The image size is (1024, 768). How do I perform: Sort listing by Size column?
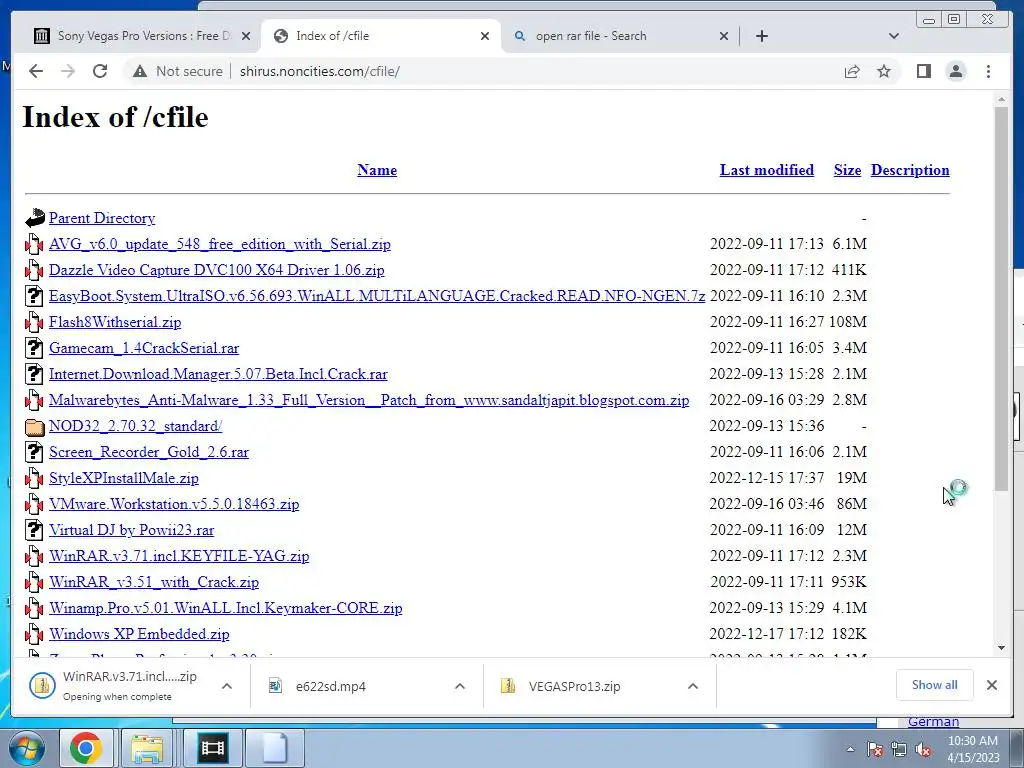847,170
